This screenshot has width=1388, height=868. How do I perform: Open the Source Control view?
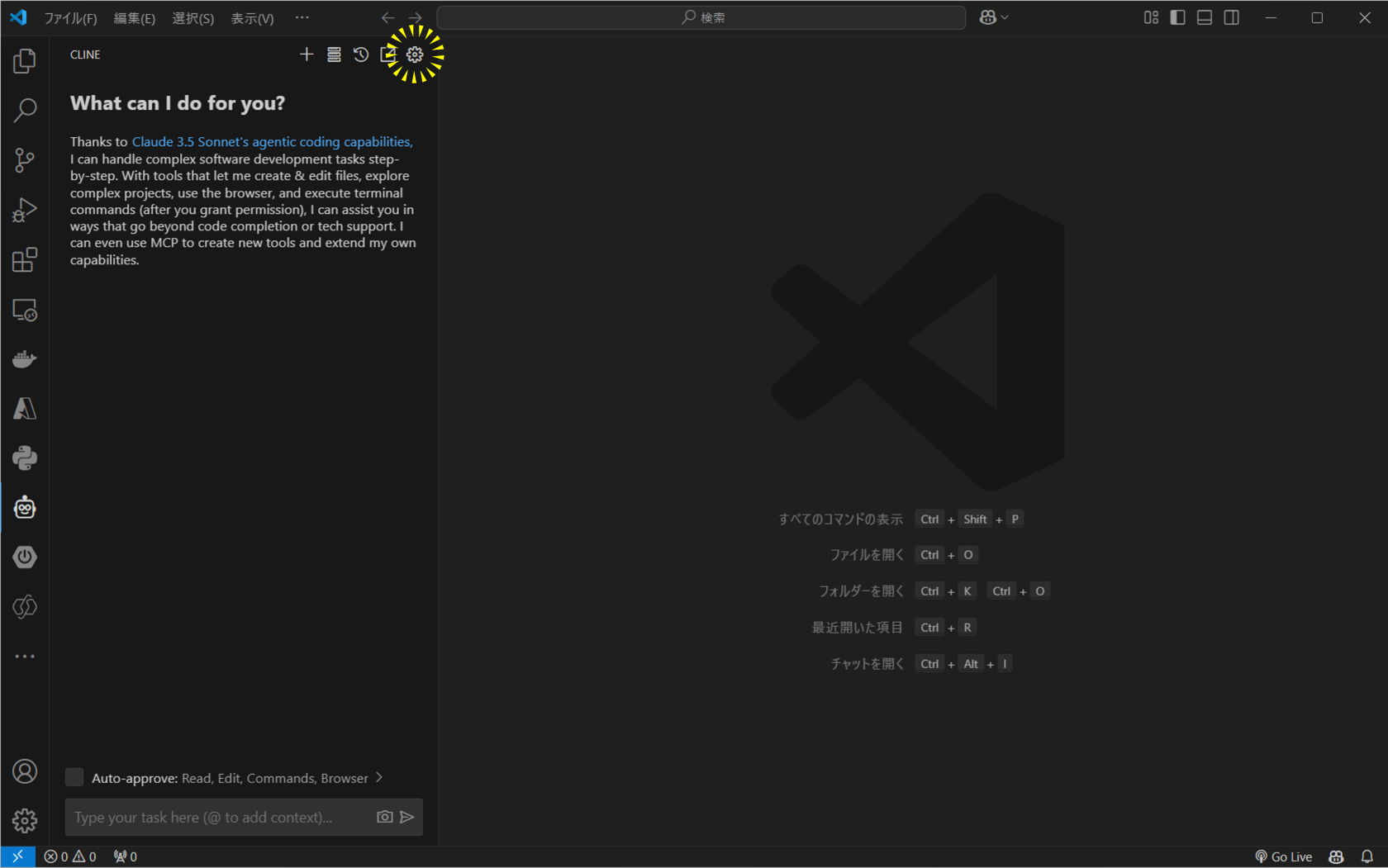point(25,160)
